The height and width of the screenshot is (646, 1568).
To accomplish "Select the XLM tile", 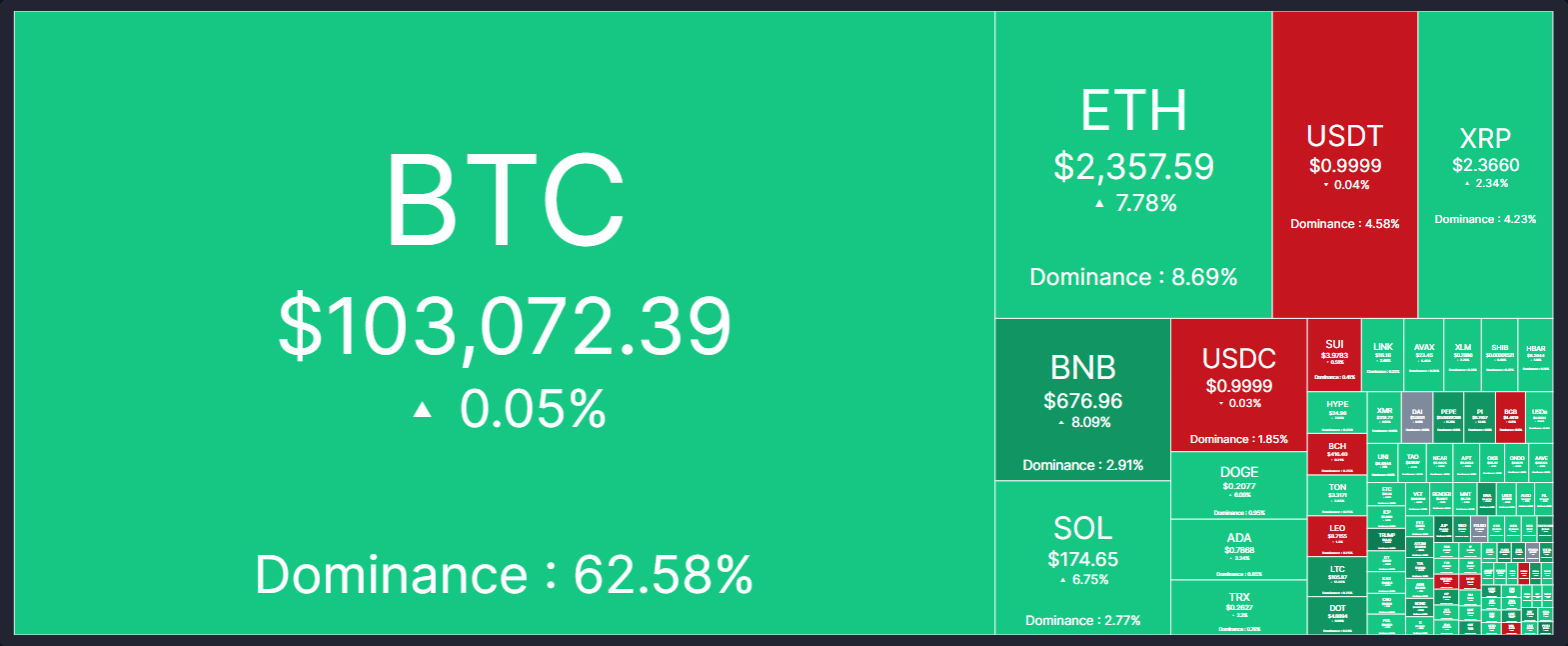I will click(1463, 355).
